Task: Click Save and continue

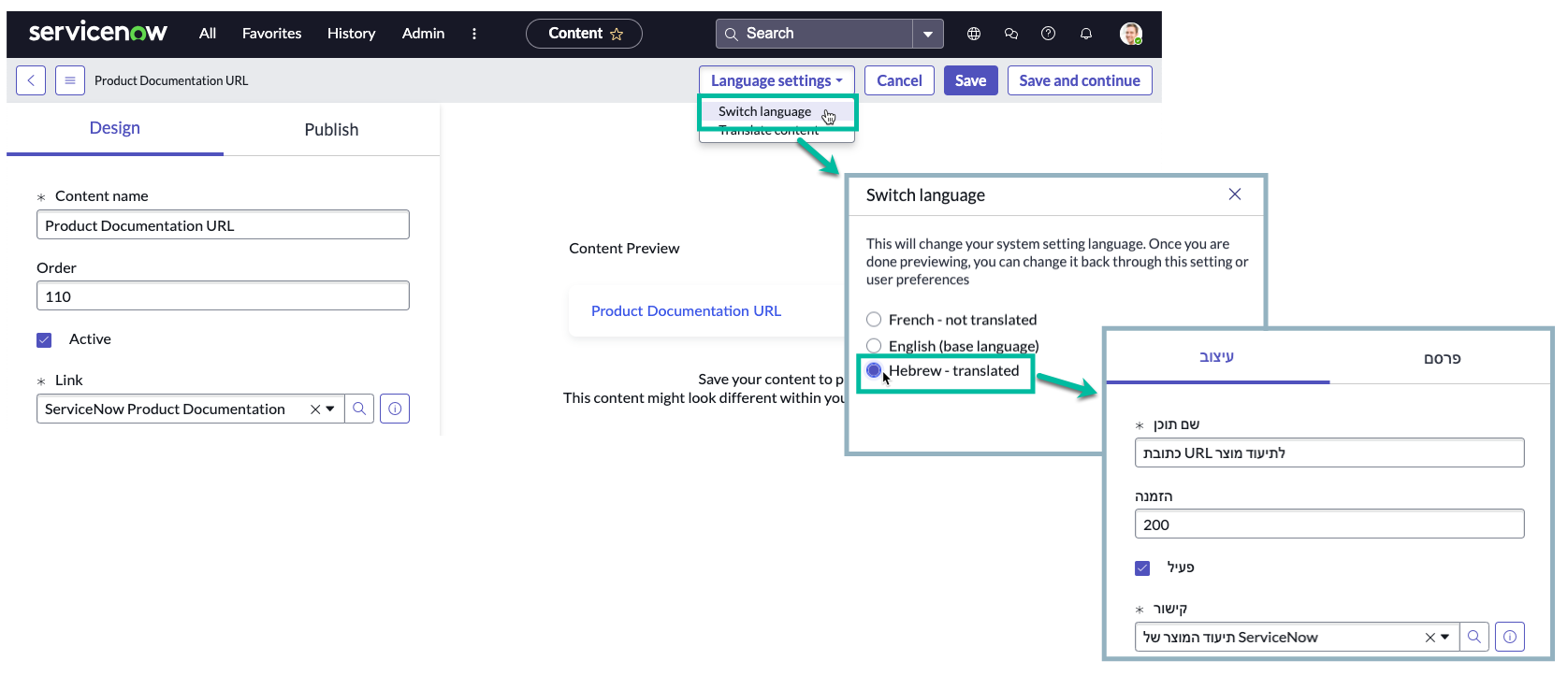Action: point(1080,80)
